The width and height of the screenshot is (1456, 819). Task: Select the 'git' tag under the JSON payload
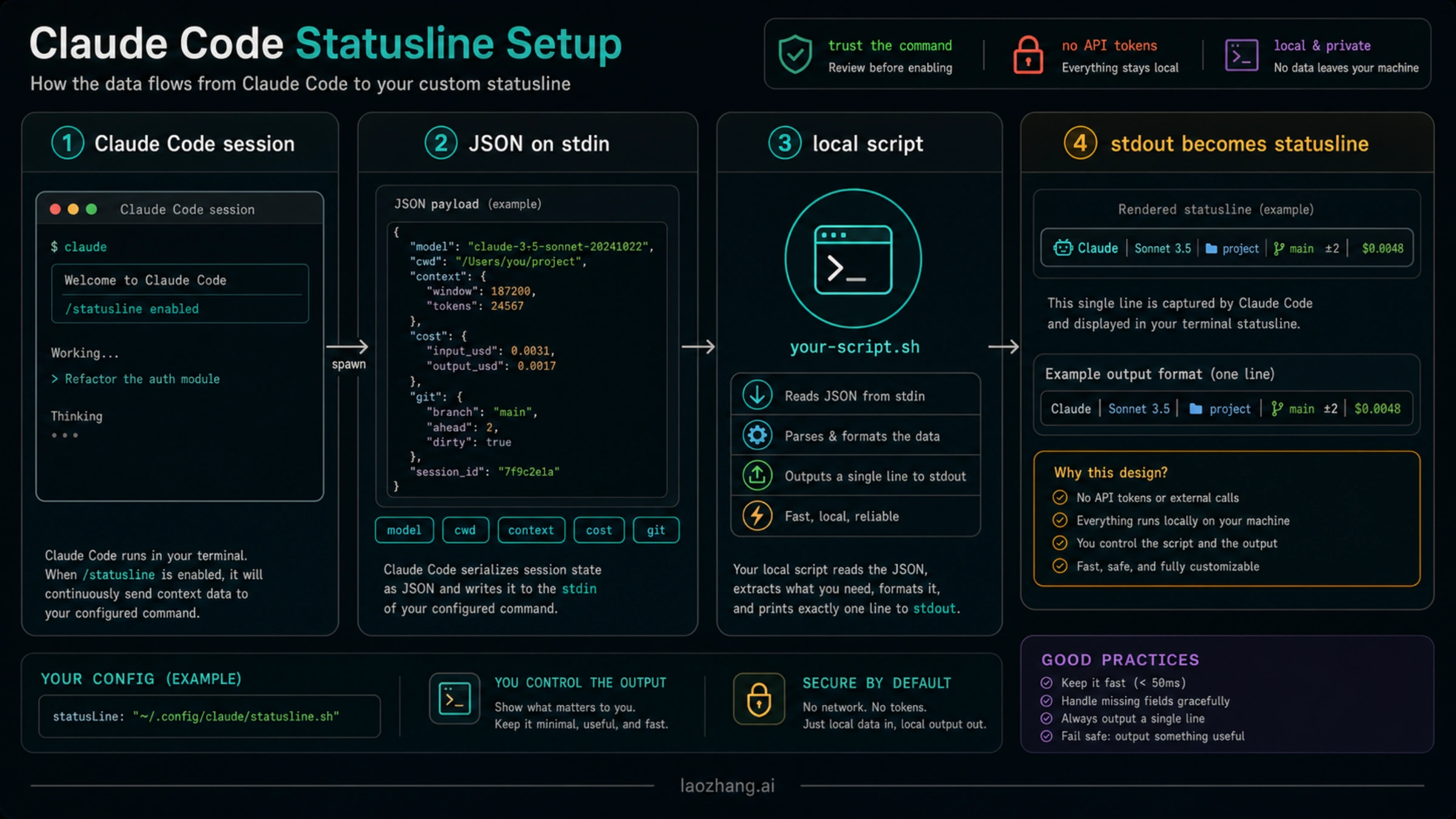click(656, 530)
